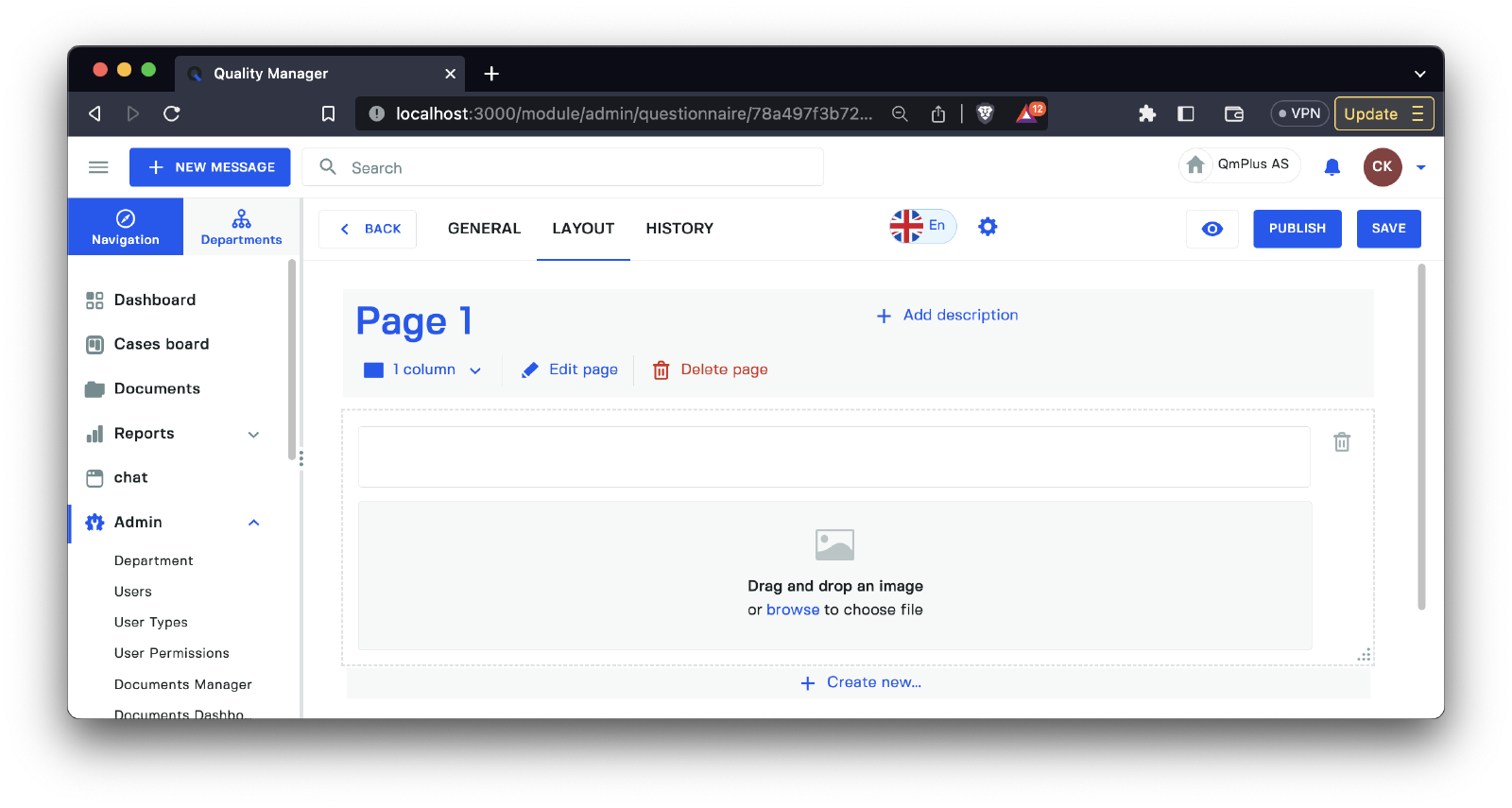This screenshot has height=808, width=1512.
Task: Toggle the VPN switch in toolbar
Action: (1299, 113)
